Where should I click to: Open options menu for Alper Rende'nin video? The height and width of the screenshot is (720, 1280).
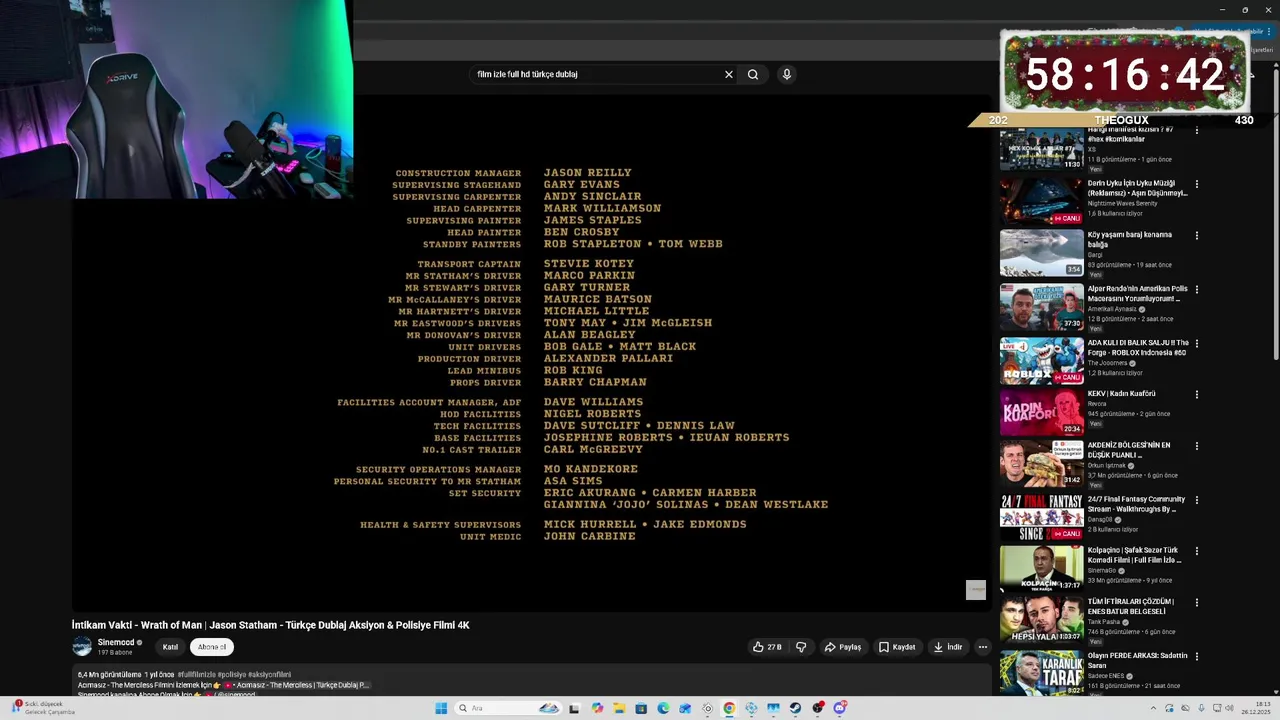click(1197, 290)
